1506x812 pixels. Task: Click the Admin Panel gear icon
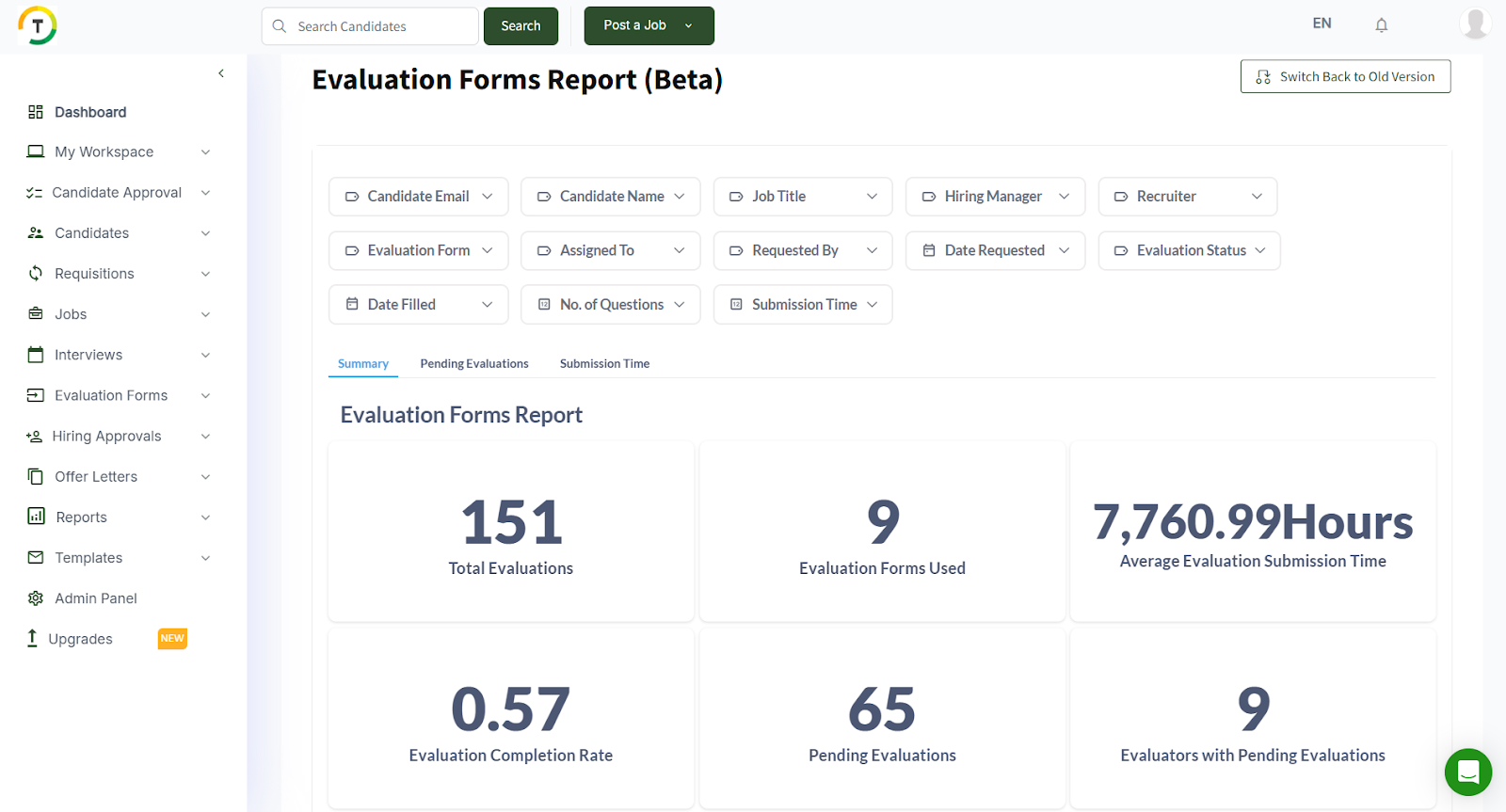pyautogui.click(x=36, y=598)
